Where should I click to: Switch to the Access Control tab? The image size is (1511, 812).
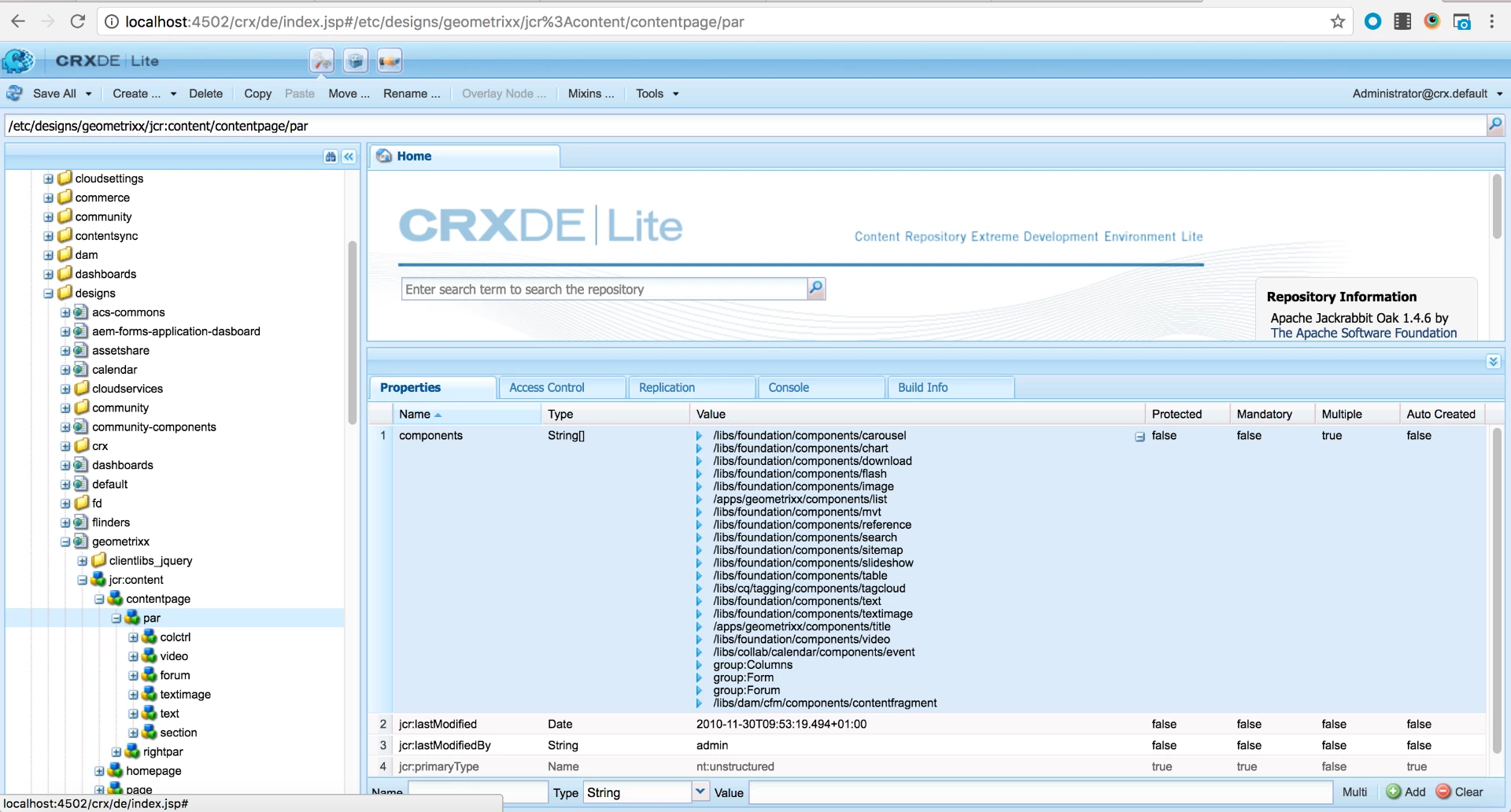coord(563,387)
